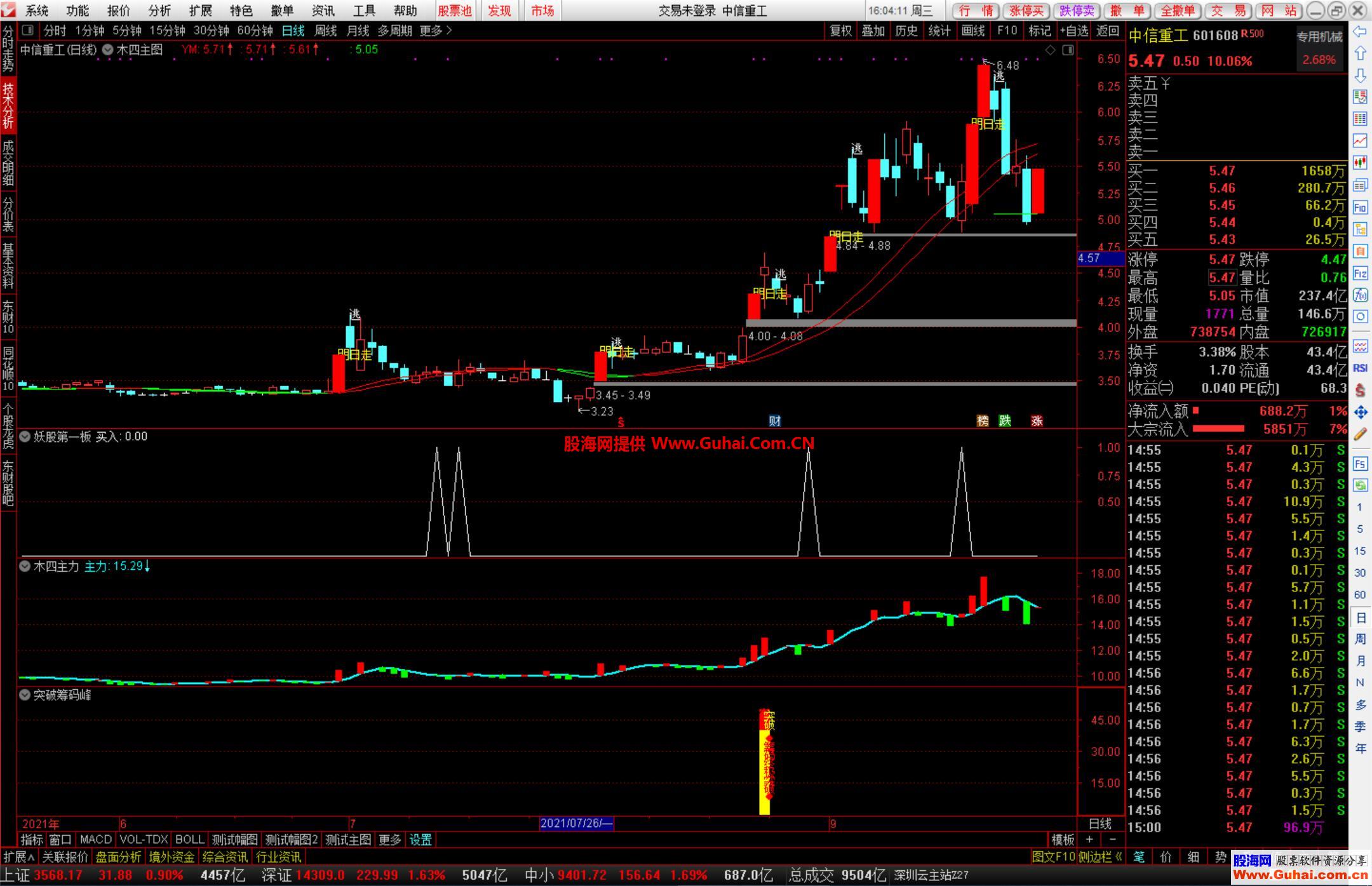Viewport: 1372px width, 886px height.
Task: Expand the 突破筹码峰 indicator dropdown
Action: 25,695
